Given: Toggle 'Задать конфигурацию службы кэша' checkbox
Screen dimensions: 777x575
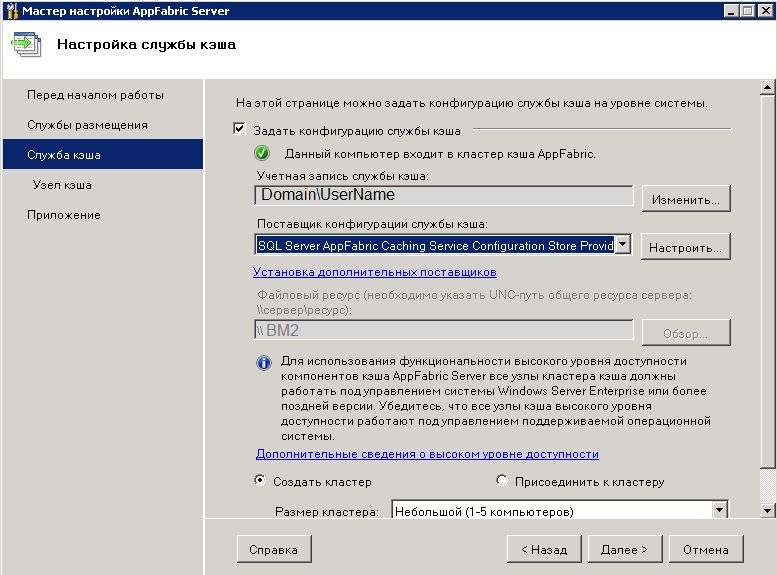Looking at the screenshot, I should click(239, 129).
